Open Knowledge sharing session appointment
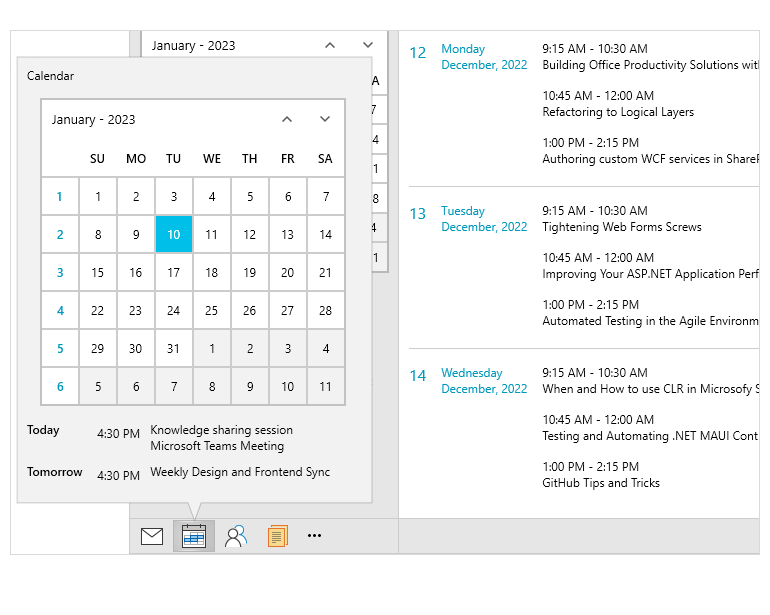Image resolution: width=770 pixels, height=615 pixels. tap(221, 438)
